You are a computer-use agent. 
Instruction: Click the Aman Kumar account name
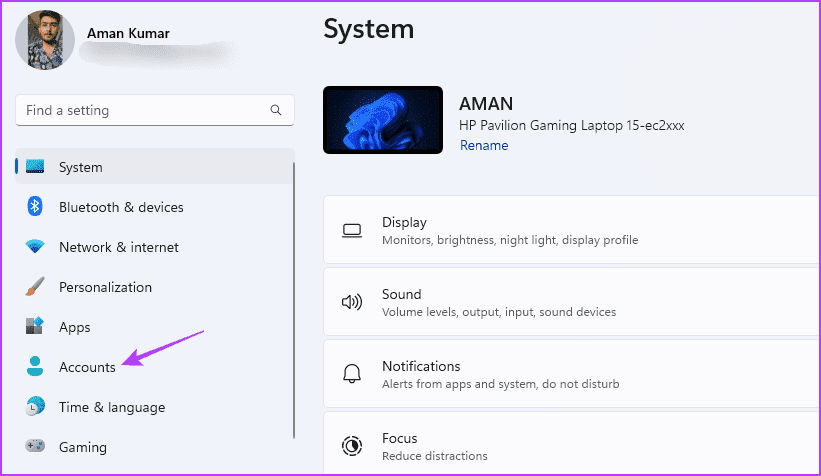coord(128,33)
